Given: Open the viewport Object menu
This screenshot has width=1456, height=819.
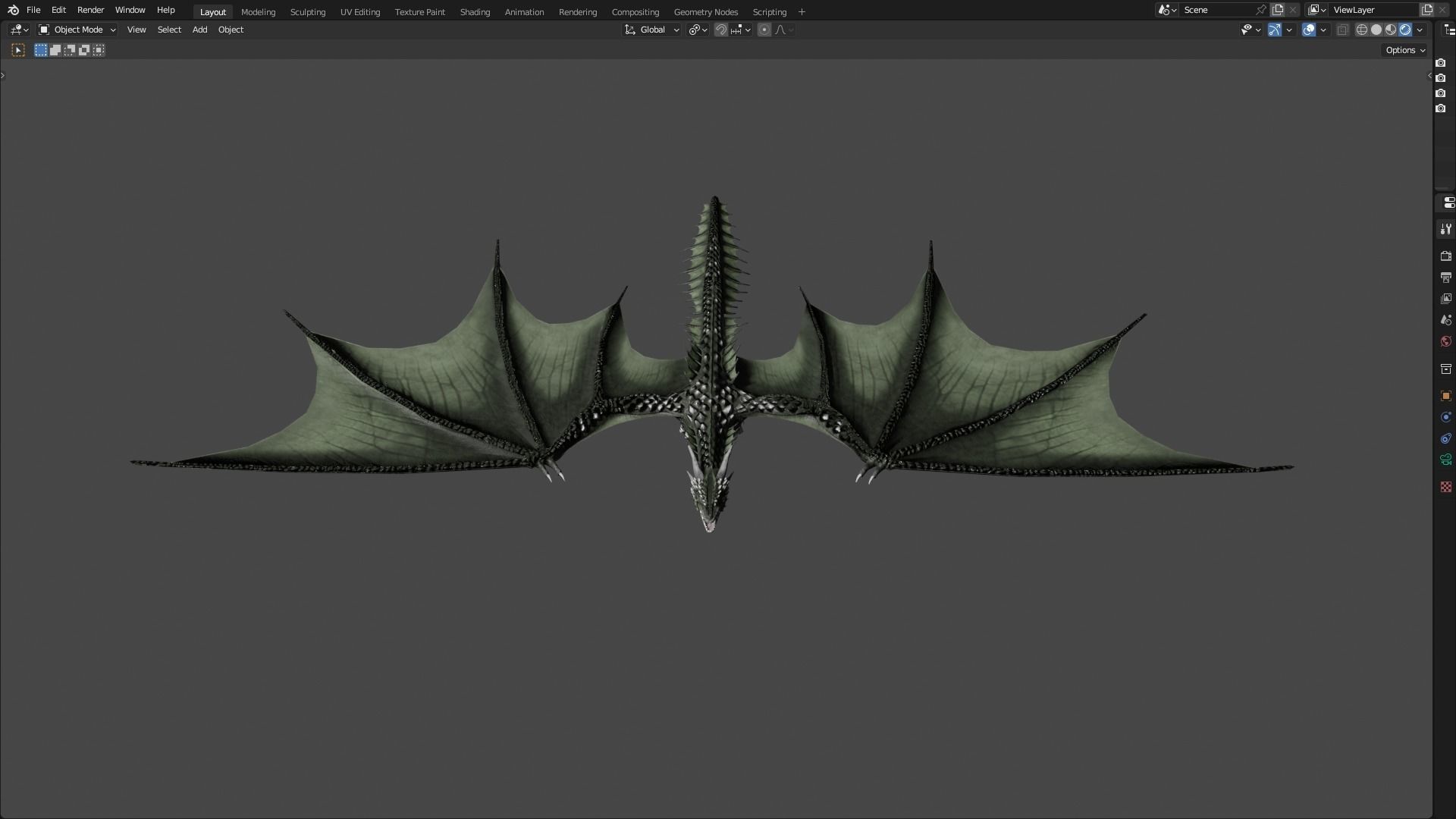Looking at the screenshot, I should [231, 30].
